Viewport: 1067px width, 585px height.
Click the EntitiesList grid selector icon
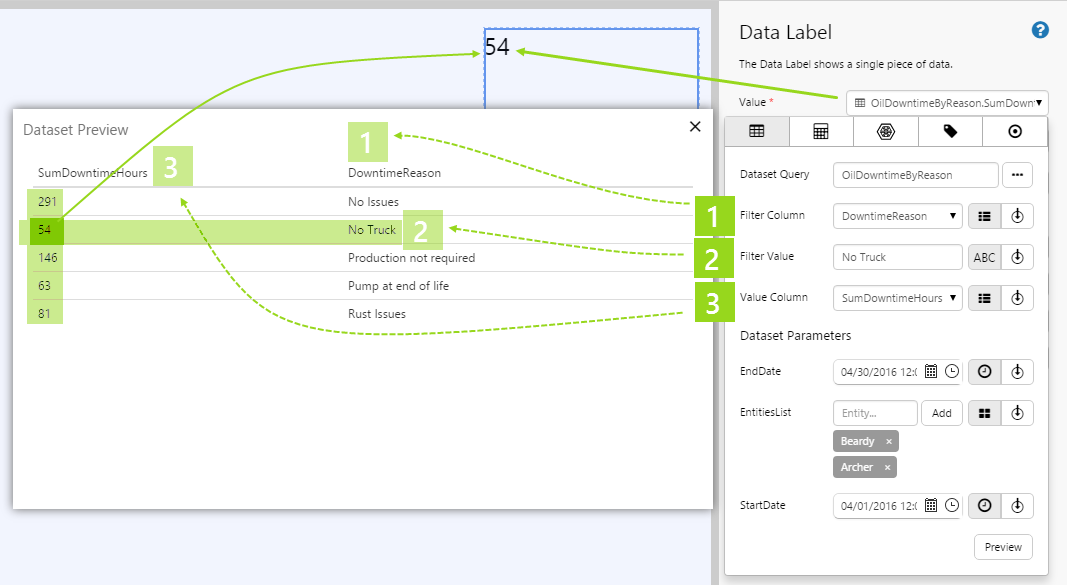click(984, 413)
